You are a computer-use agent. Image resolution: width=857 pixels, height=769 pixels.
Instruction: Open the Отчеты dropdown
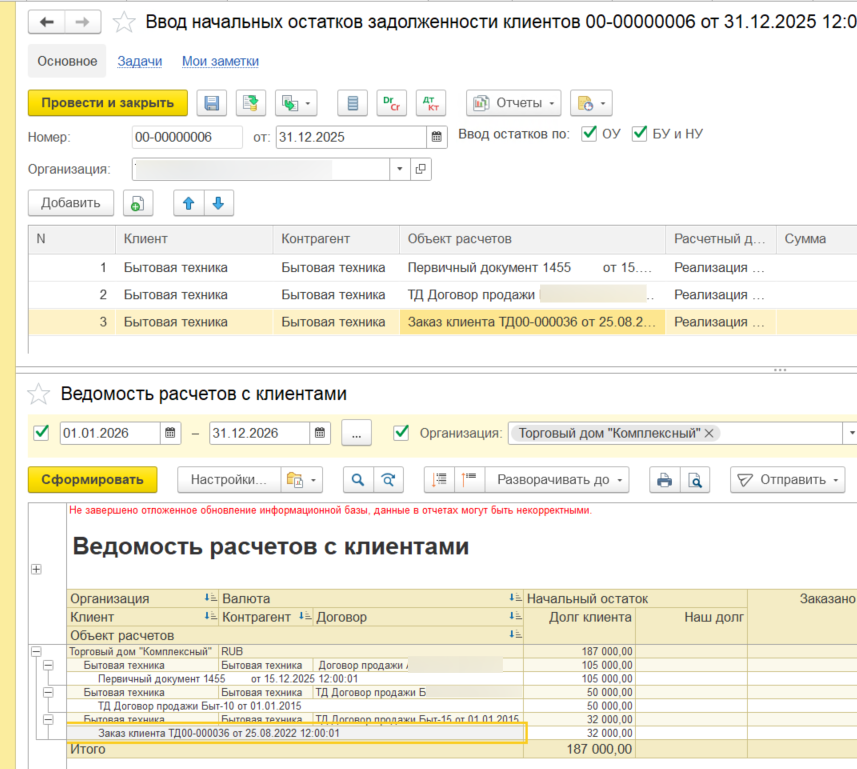click(515, 102)
